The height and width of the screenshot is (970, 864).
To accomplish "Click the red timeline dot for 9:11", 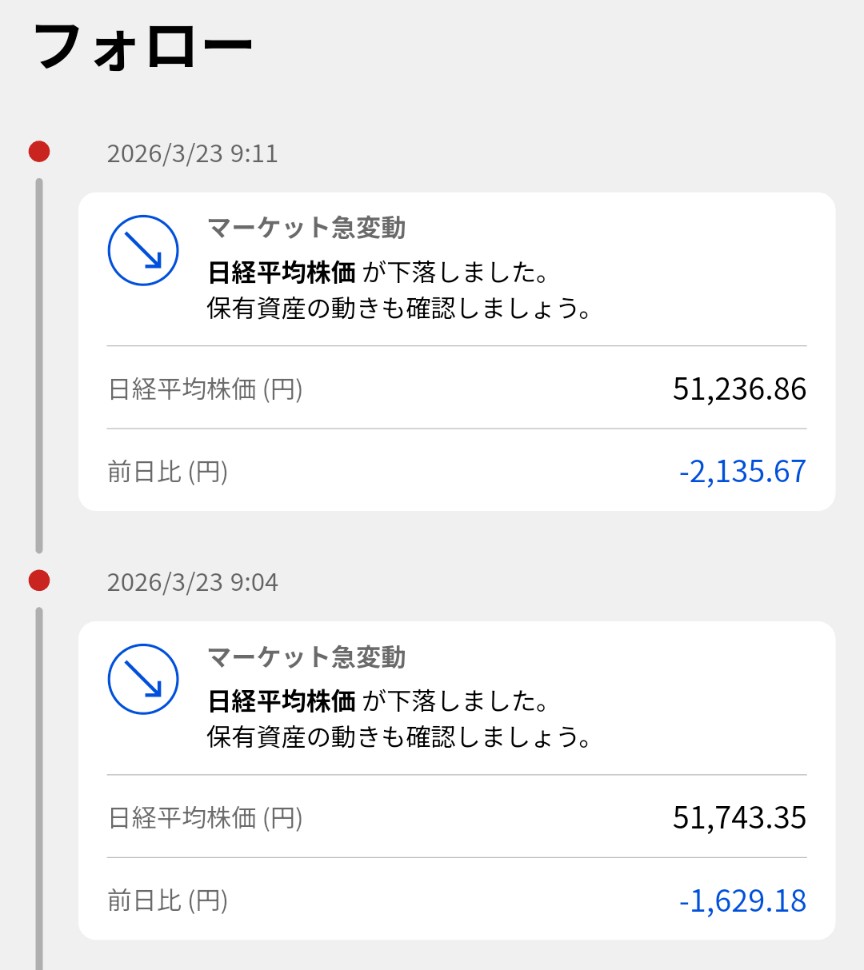I will click(39, 152).
